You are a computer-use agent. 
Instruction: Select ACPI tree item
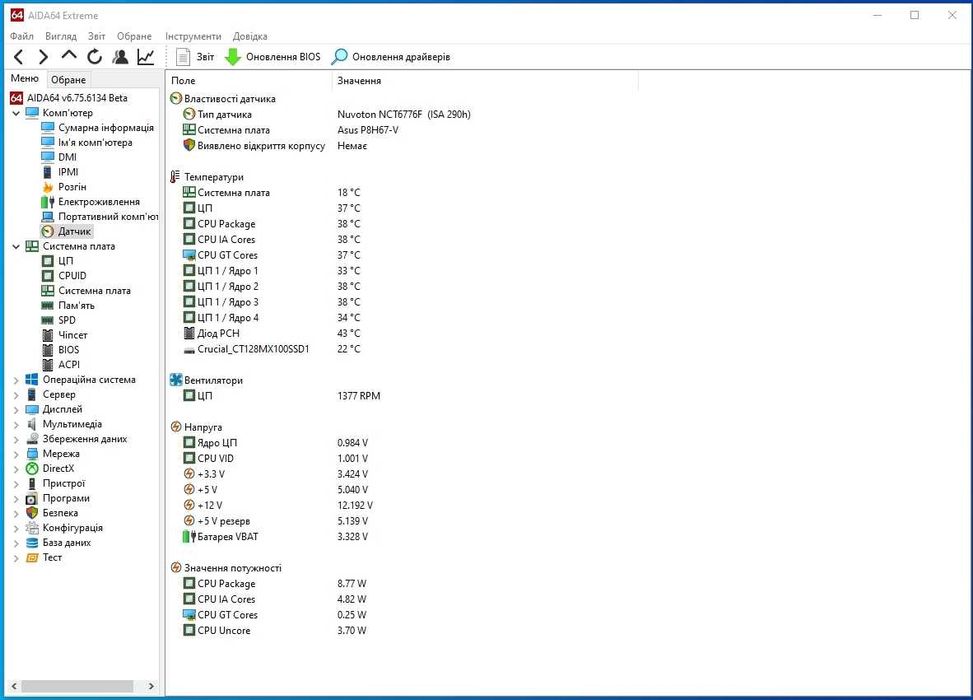[x=69, y=365]
